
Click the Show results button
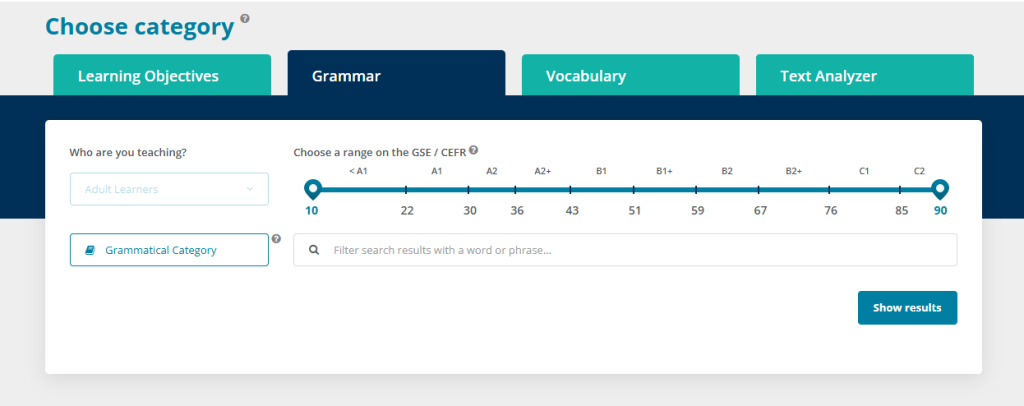click(907, 308)
